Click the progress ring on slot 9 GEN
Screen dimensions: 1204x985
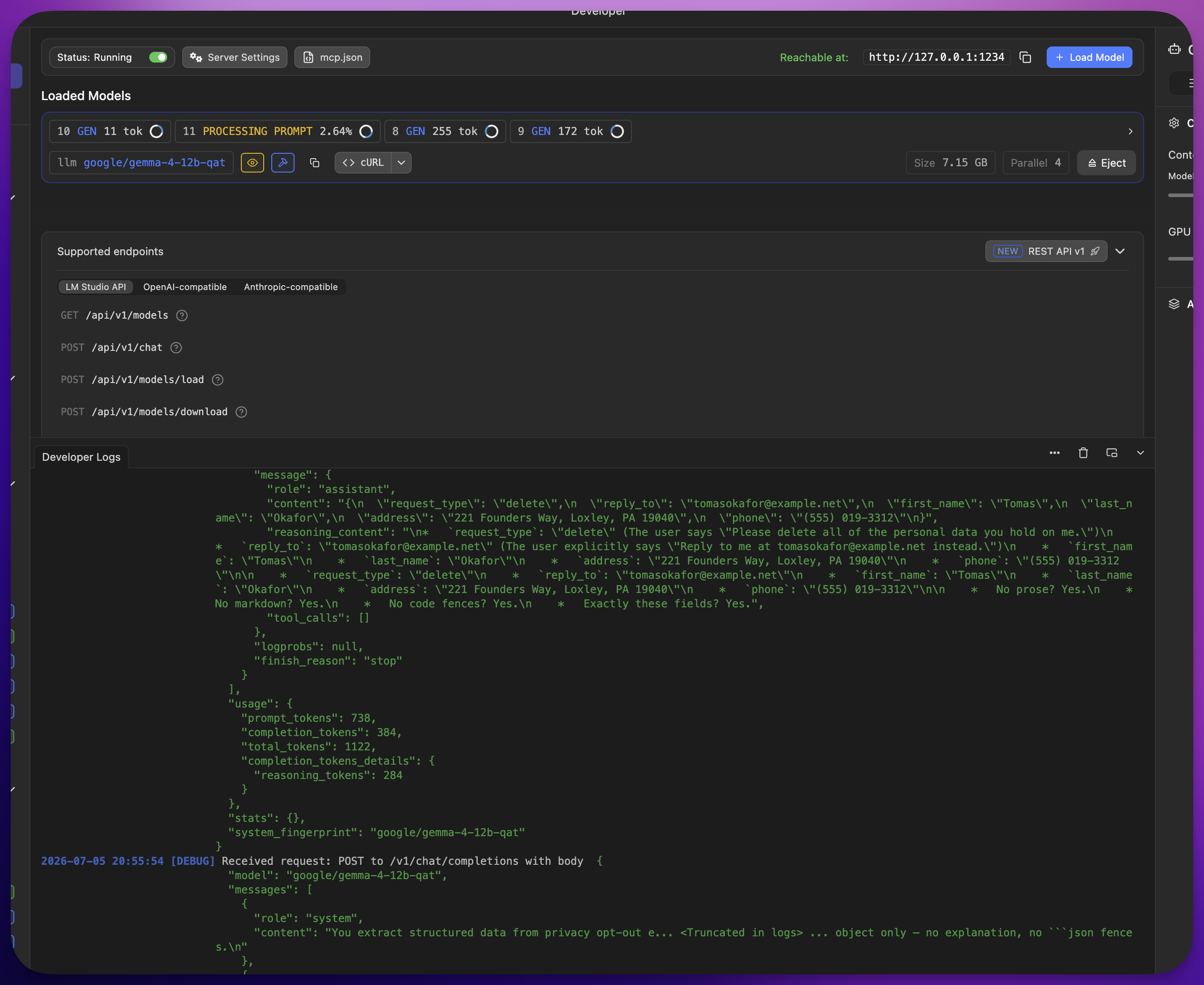point(617,131)
